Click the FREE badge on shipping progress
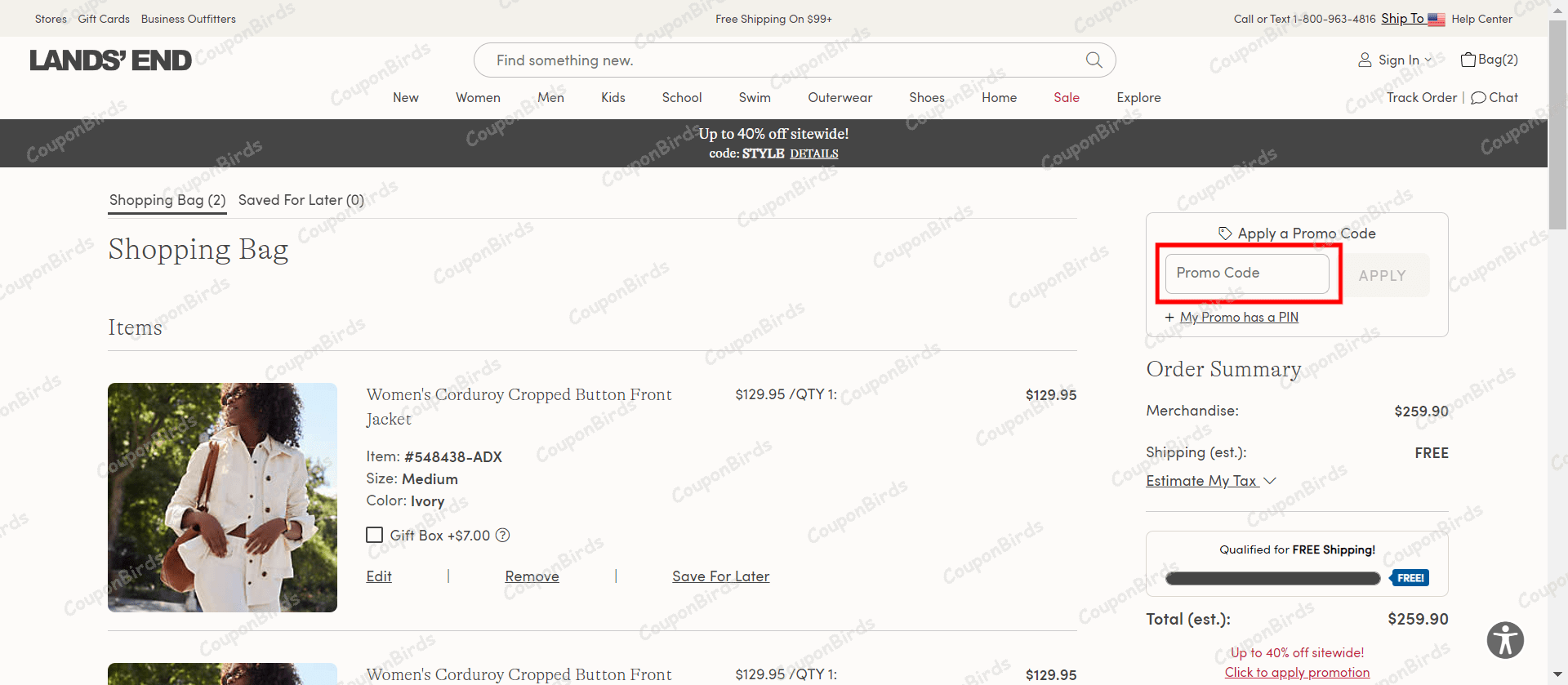The height and width of the screenshot is (685, 1568). click(x=1410, y=578)
